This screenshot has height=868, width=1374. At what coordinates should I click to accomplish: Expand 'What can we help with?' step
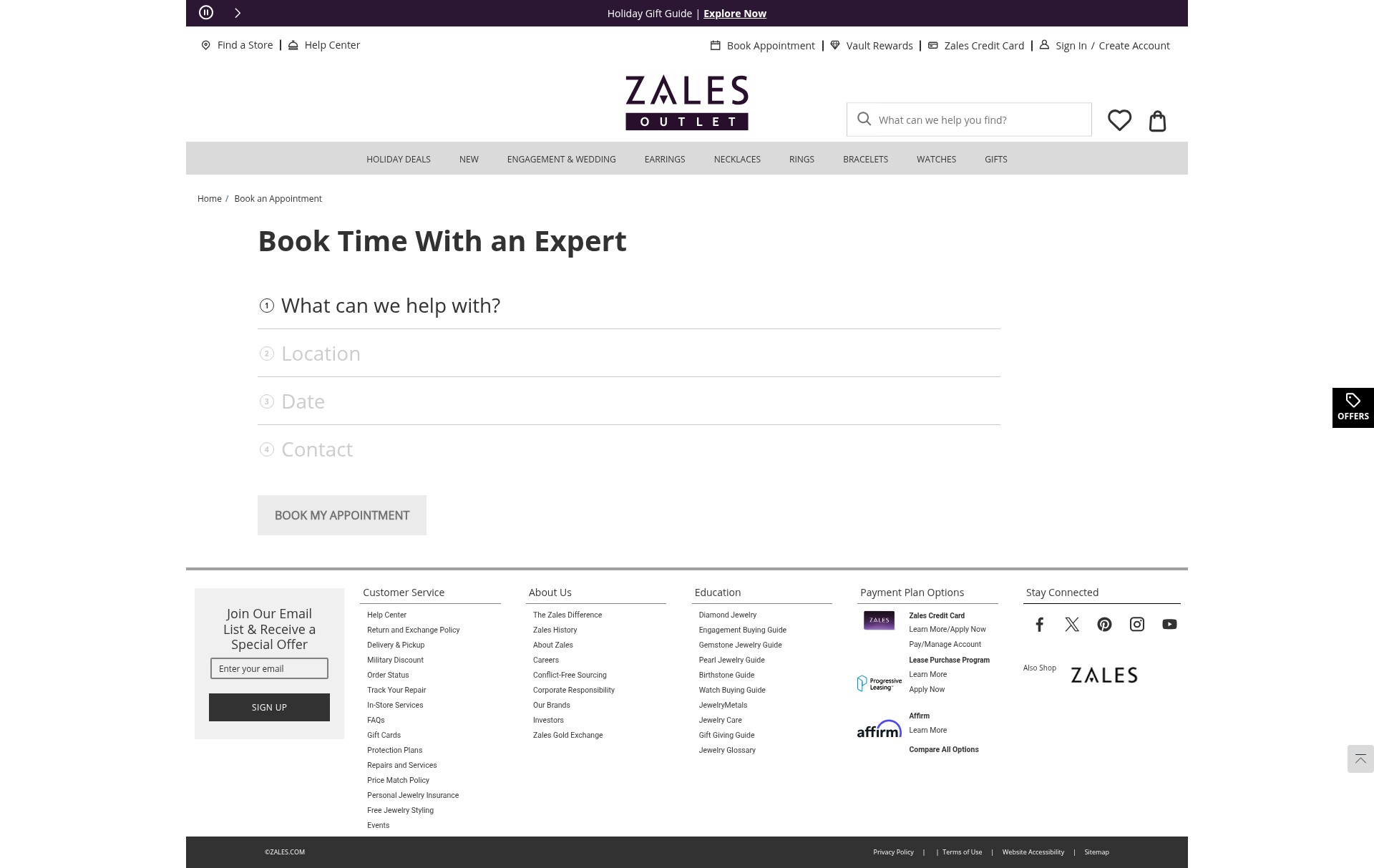[x=629, y=306]
